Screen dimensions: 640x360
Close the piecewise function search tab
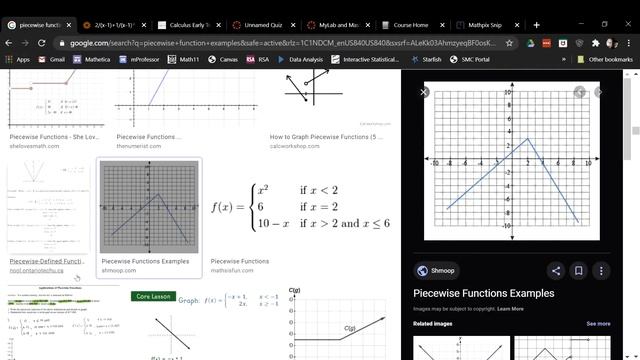[69, 25]
